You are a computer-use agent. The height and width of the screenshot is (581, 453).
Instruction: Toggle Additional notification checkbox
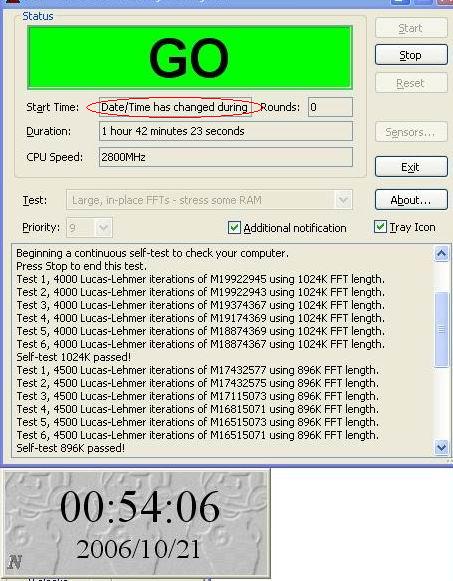[234, 228]
